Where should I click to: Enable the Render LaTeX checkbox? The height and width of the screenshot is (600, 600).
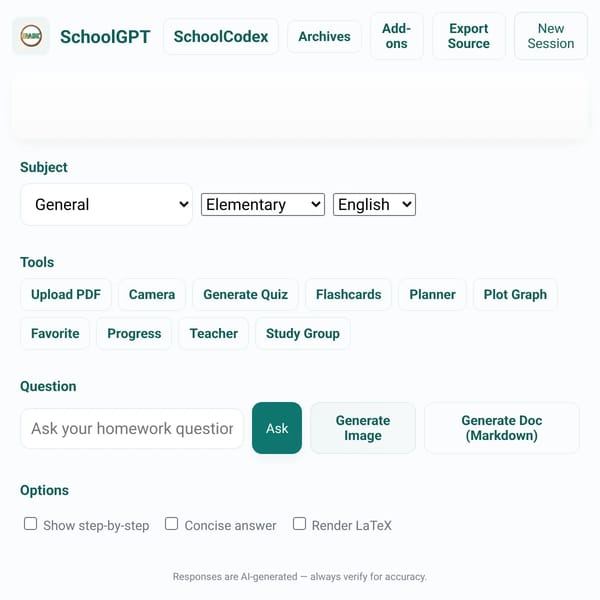tap(299, 523)
